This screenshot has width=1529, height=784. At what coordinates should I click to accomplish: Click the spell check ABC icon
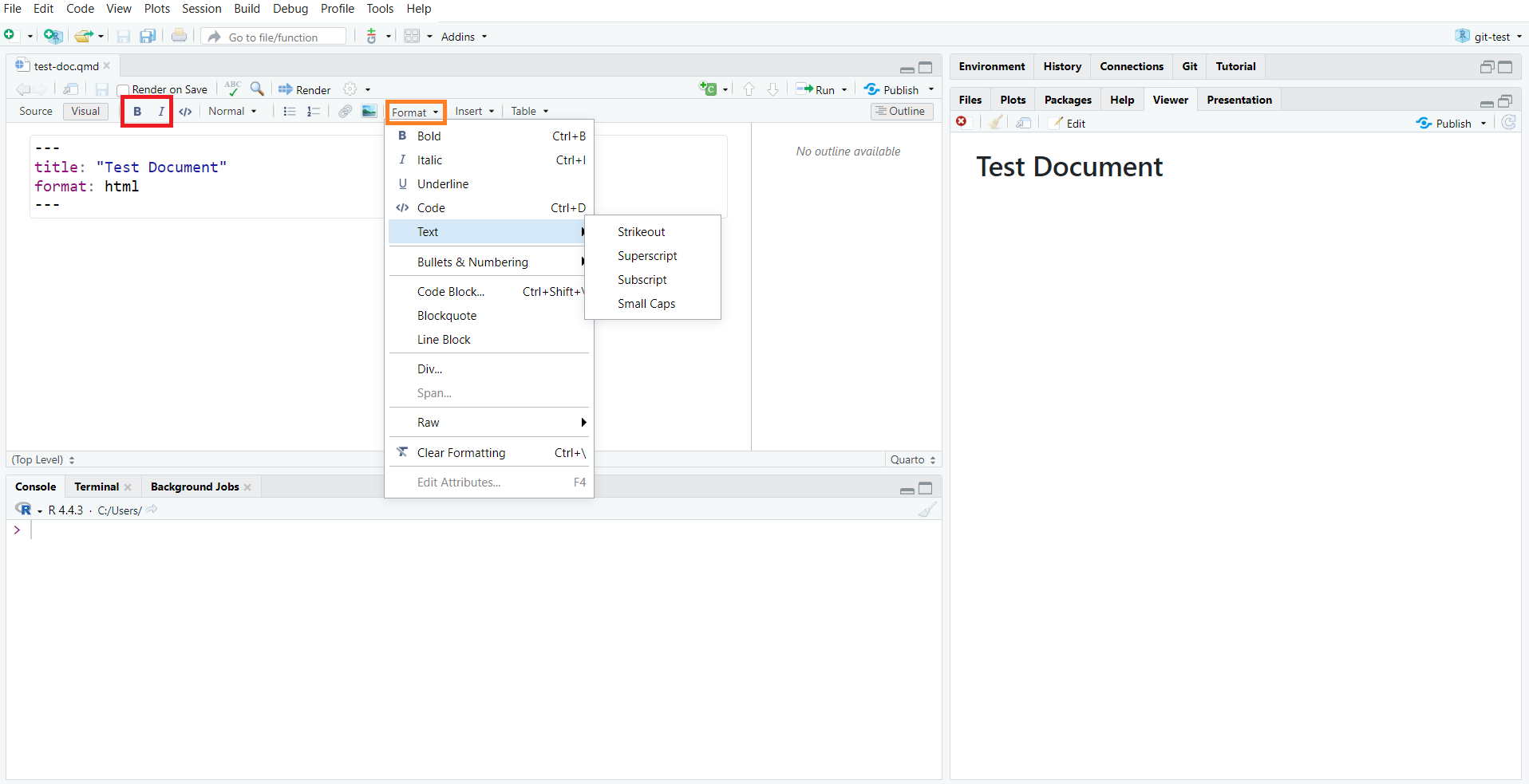pyautogui.click(x=232, y=89)
